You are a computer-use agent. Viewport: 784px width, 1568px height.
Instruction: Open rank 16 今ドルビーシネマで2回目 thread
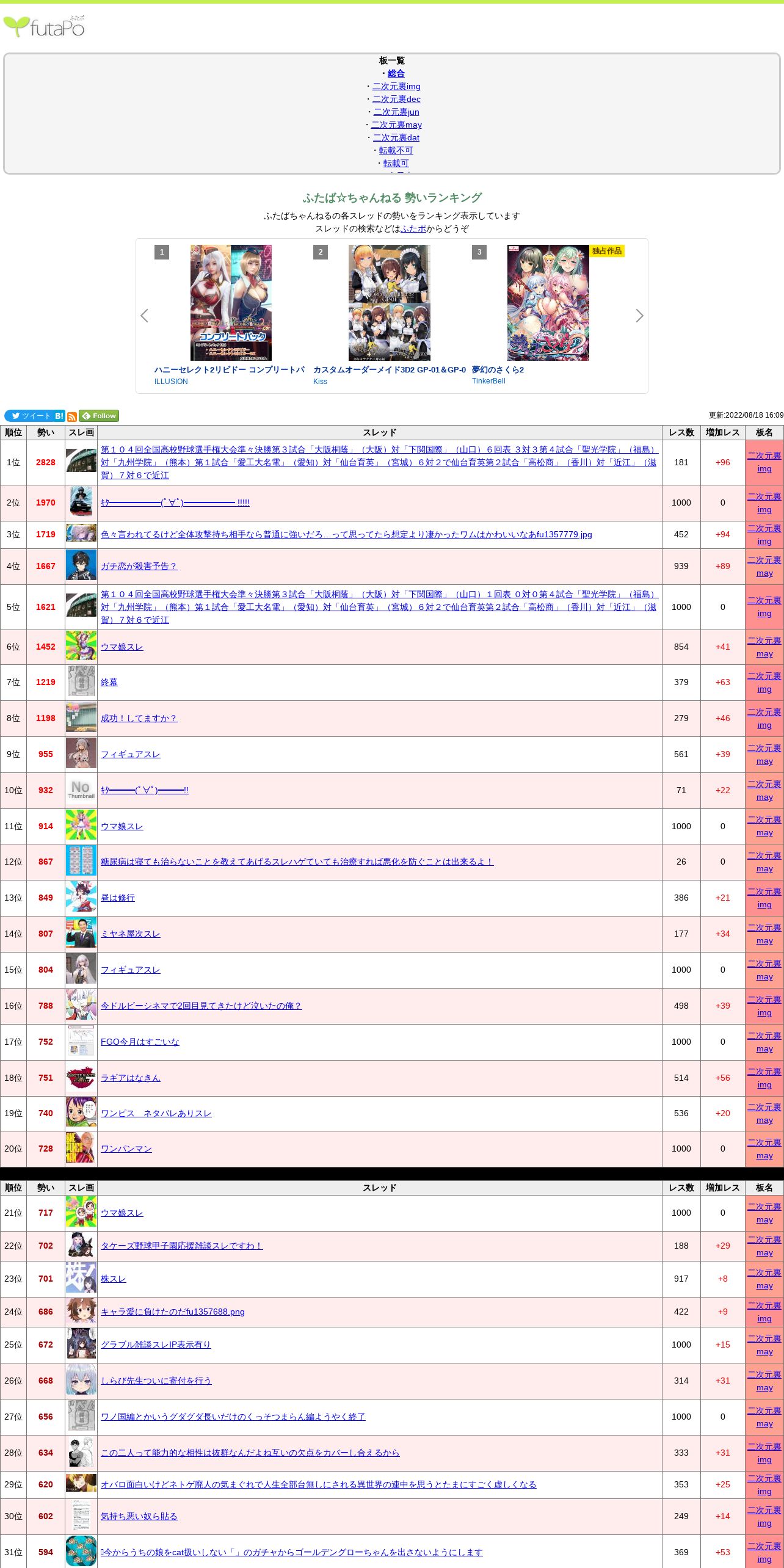[201, 1006]
